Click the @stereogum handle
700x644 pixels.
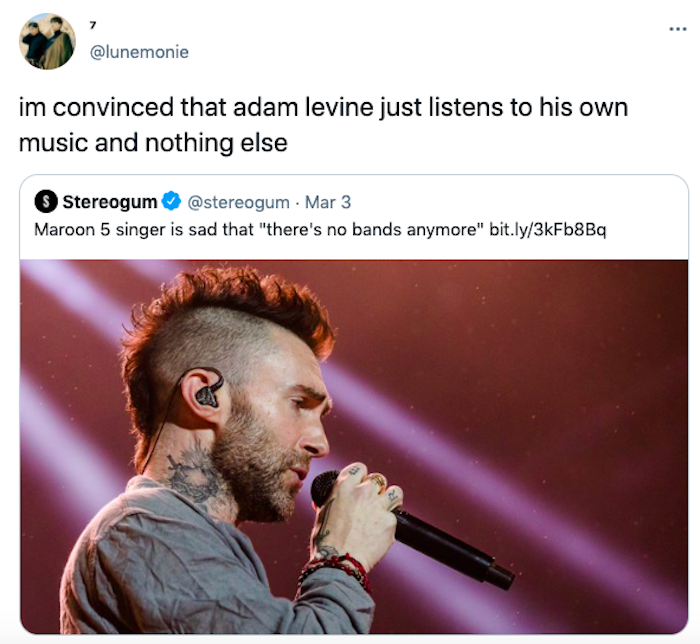(x=238, y=202)
